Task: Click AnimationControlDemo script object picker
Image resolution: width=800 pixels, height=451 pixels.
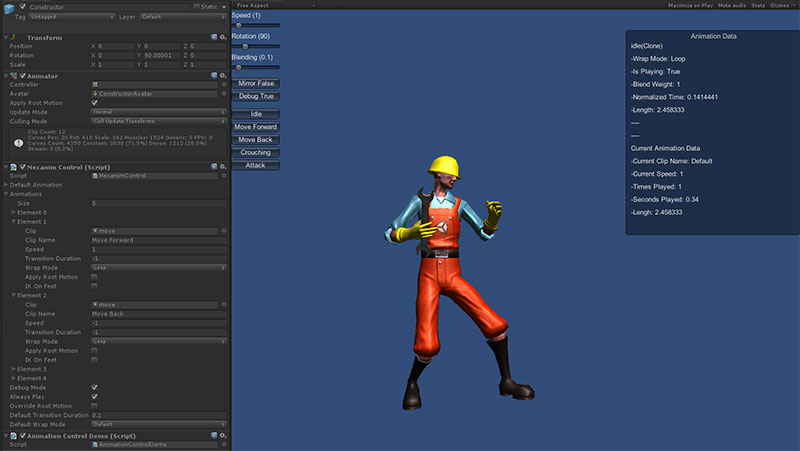Action: coord(223,444)
